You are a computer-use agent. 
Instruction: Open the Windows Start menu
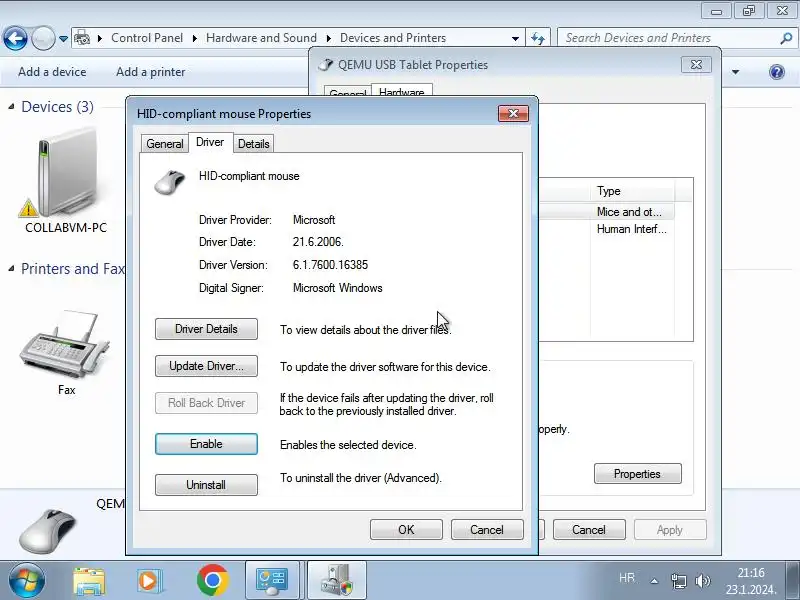point(26,581)
